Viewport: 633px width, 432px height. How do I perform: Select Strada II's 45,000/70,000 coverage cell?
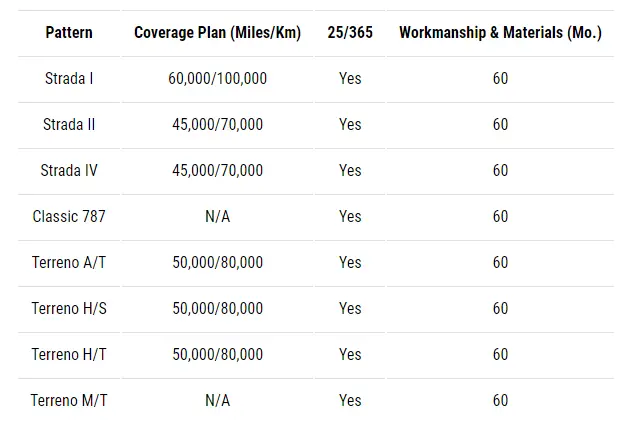coord(218,125)
